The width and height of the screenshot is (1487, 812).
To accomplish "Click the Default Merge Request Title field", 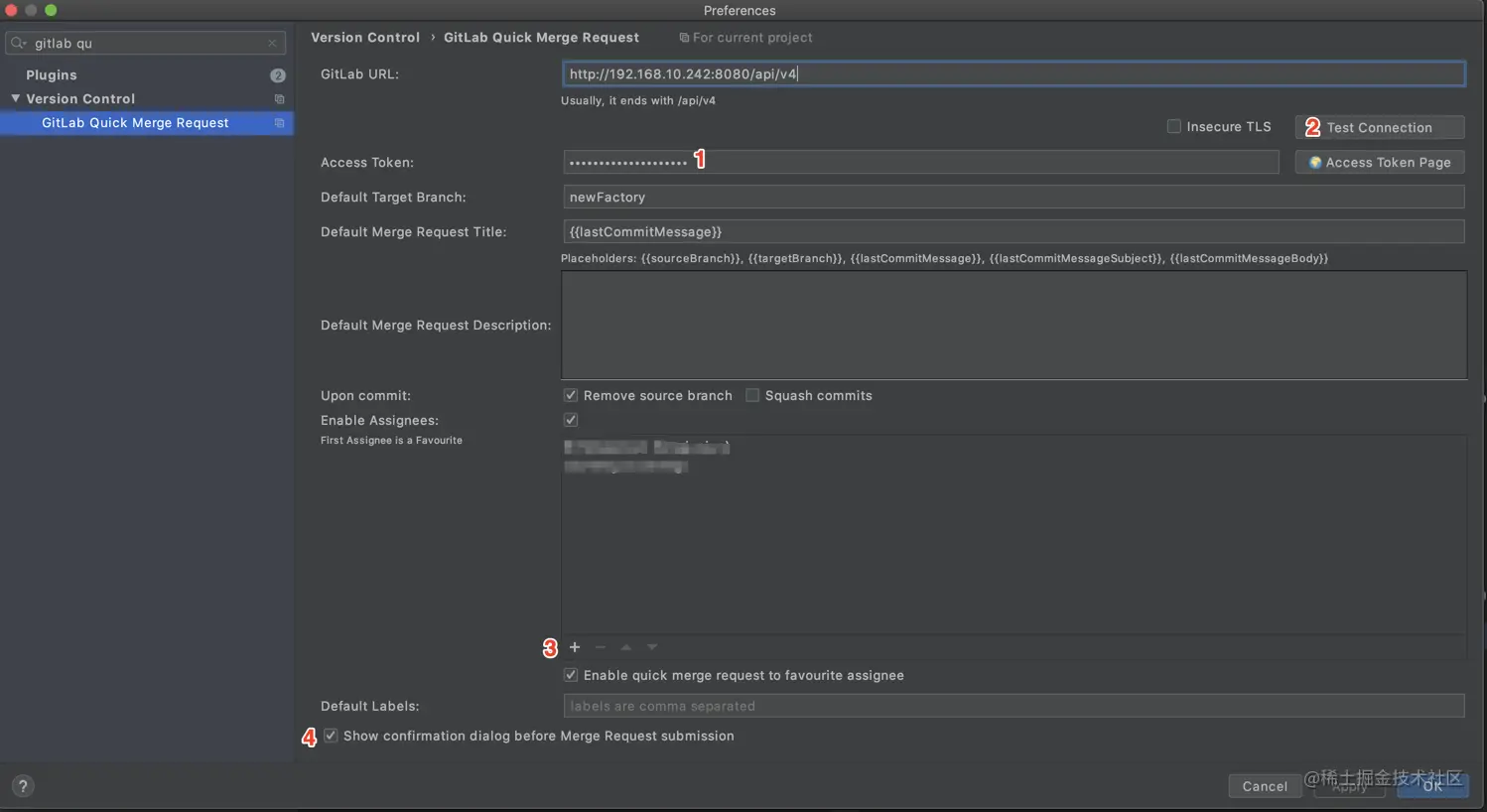I will tap(1014, 231).
